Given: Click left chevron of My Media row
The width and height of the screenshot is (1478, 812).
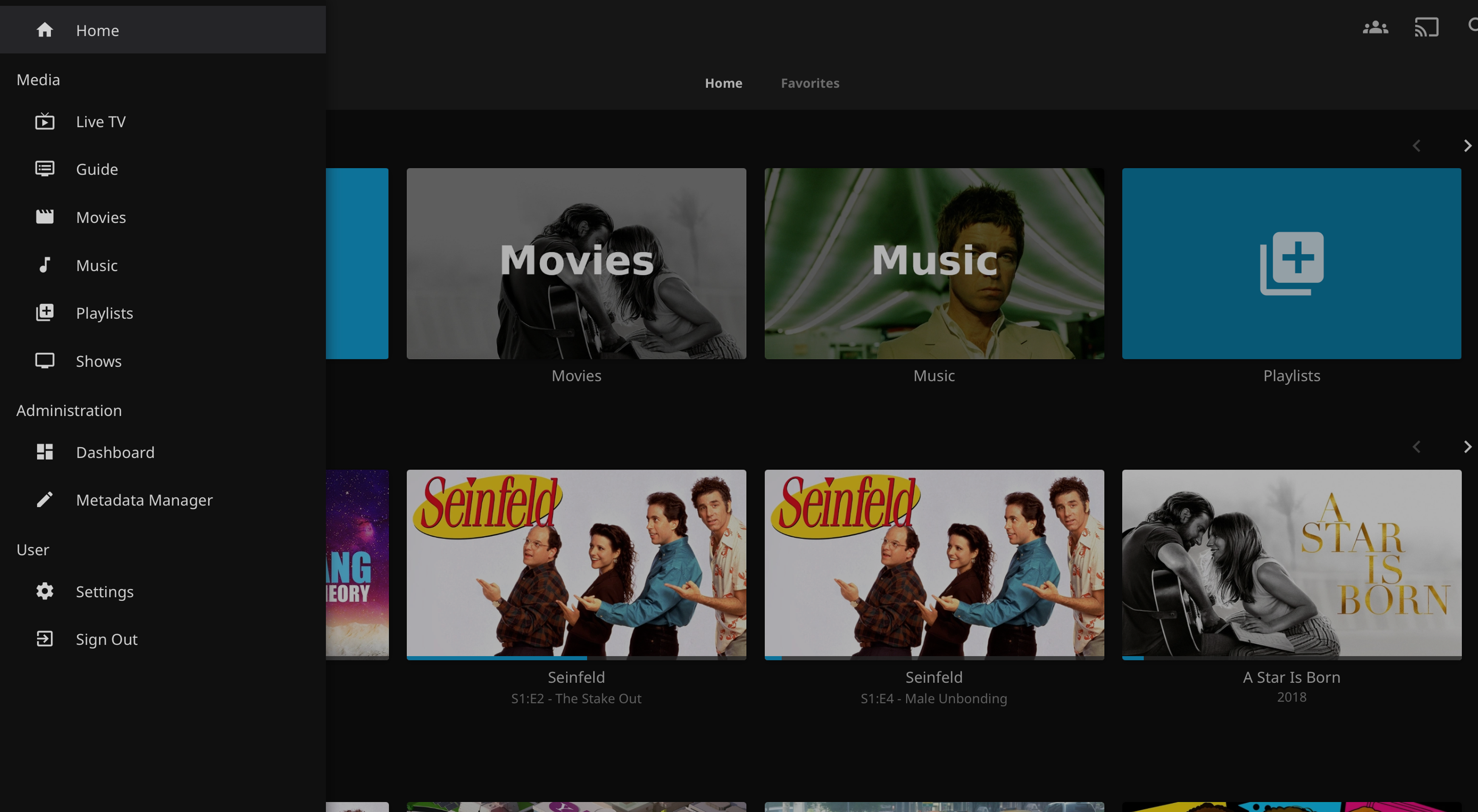Looking at the screenshot, I should tap(1416, 146).
